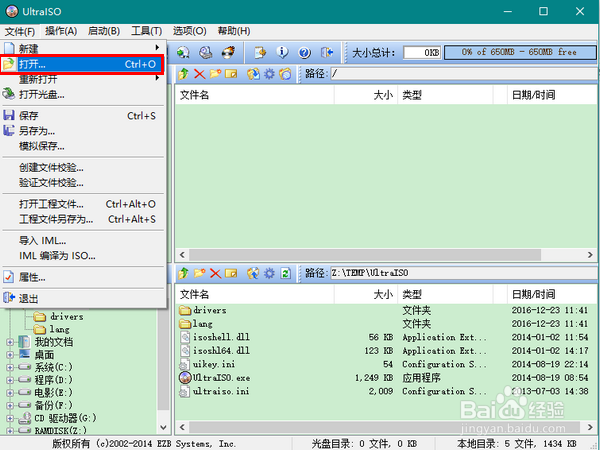Click the 650MB capacity usage bar

click(520, 52)
